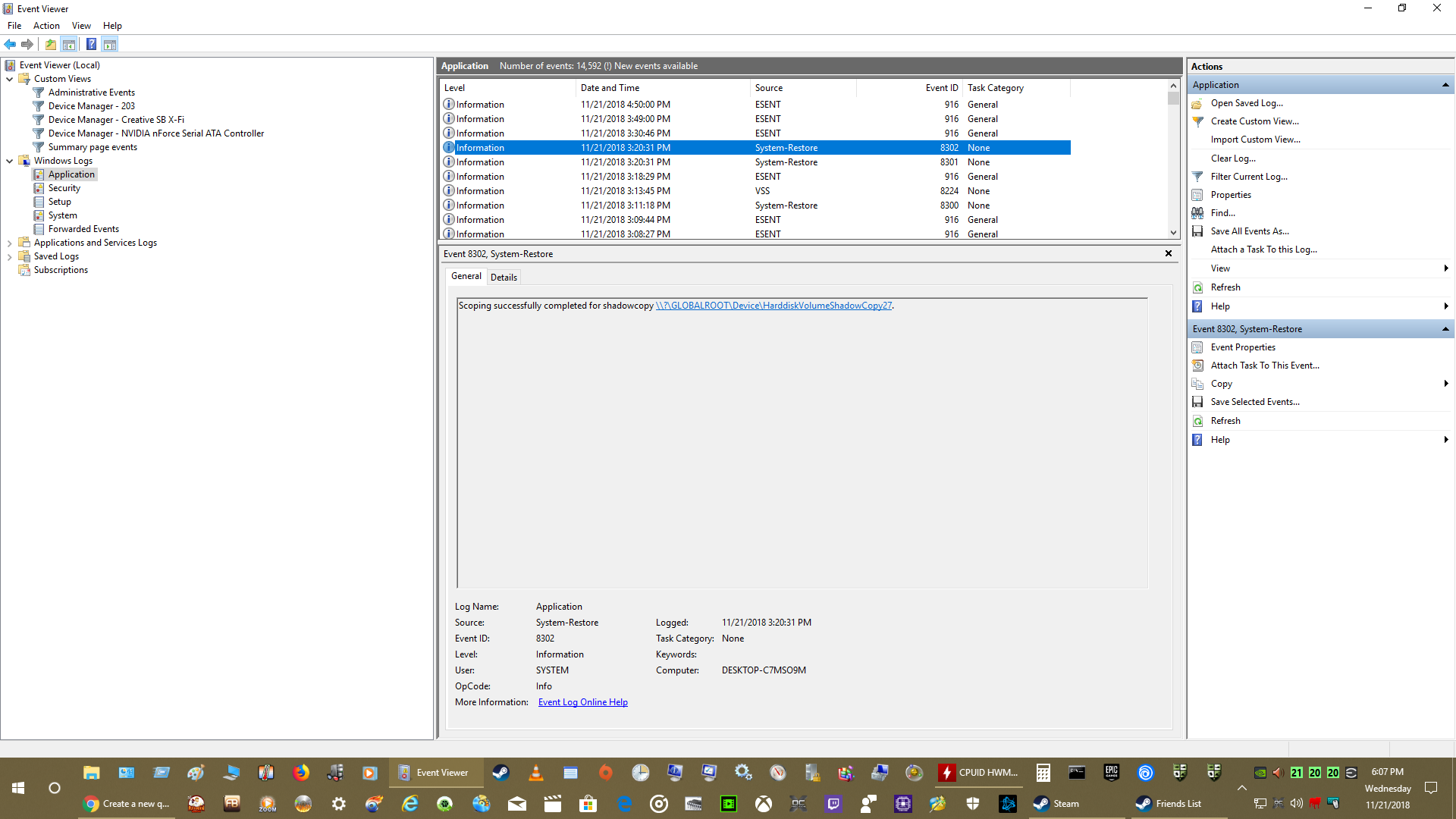1456x819 pixels.
Task: Click Save All Events As disk icon
Action: coord(1197,231)
